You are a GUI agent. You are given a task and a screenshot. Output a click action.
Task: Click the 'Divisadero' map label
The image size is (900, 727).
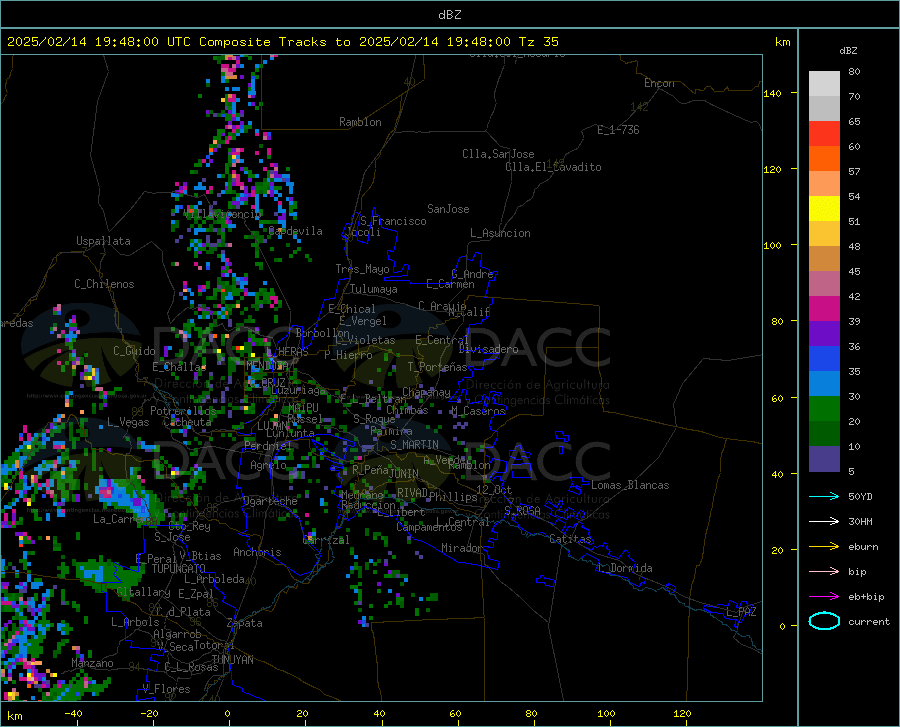coord(488,349)
